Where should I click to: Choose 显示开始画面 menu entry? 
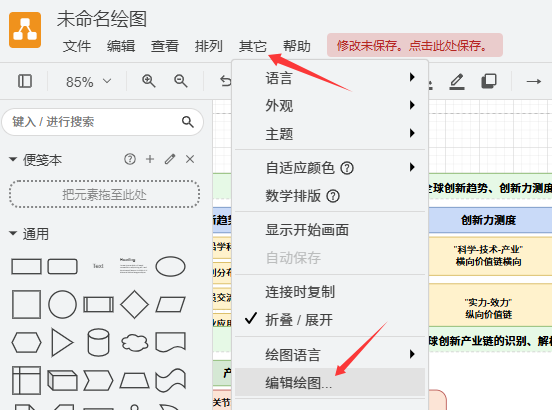pos(330,230)
